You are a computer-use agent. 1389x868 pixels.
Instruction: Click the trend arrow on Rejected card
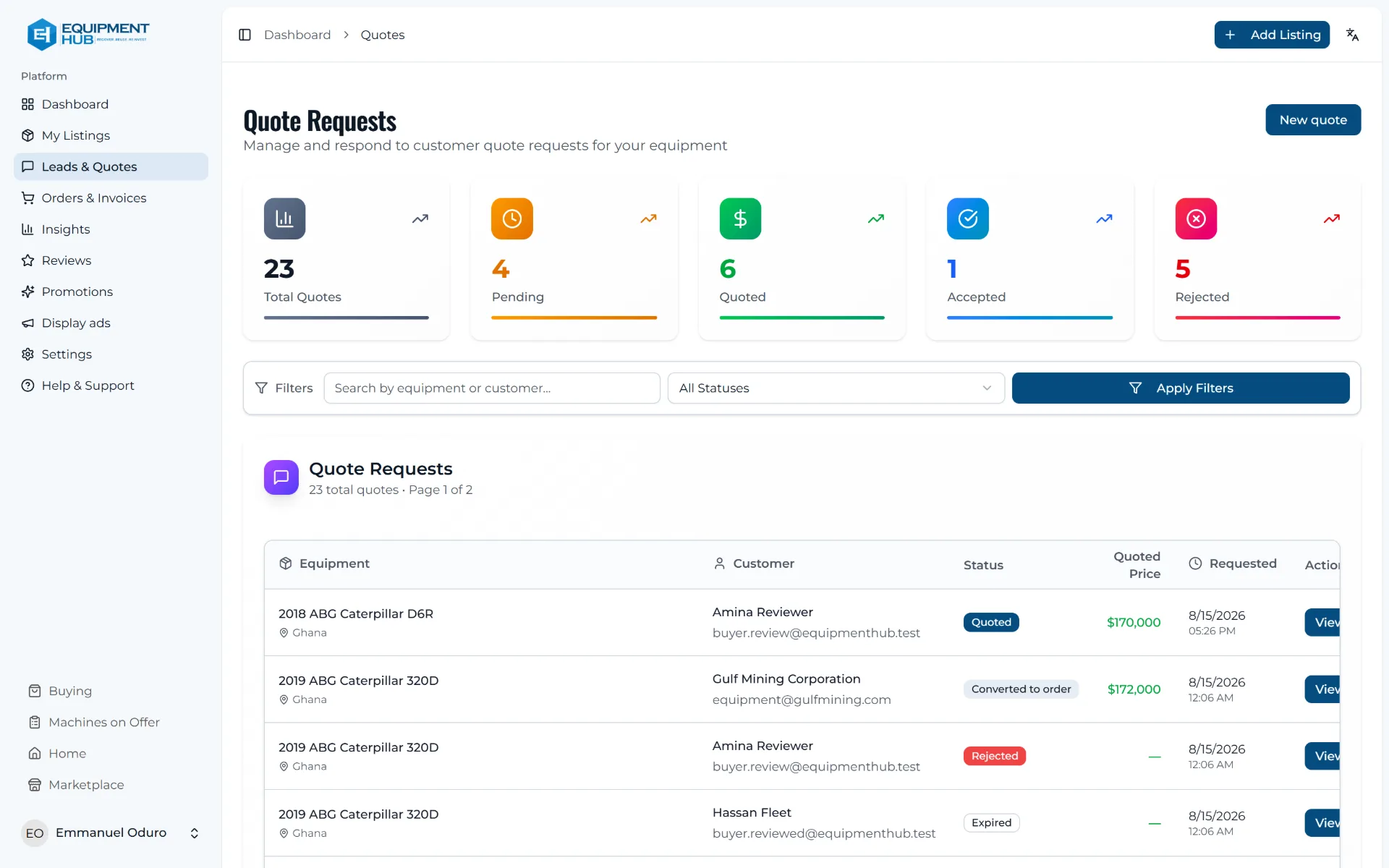[1331, 218]
